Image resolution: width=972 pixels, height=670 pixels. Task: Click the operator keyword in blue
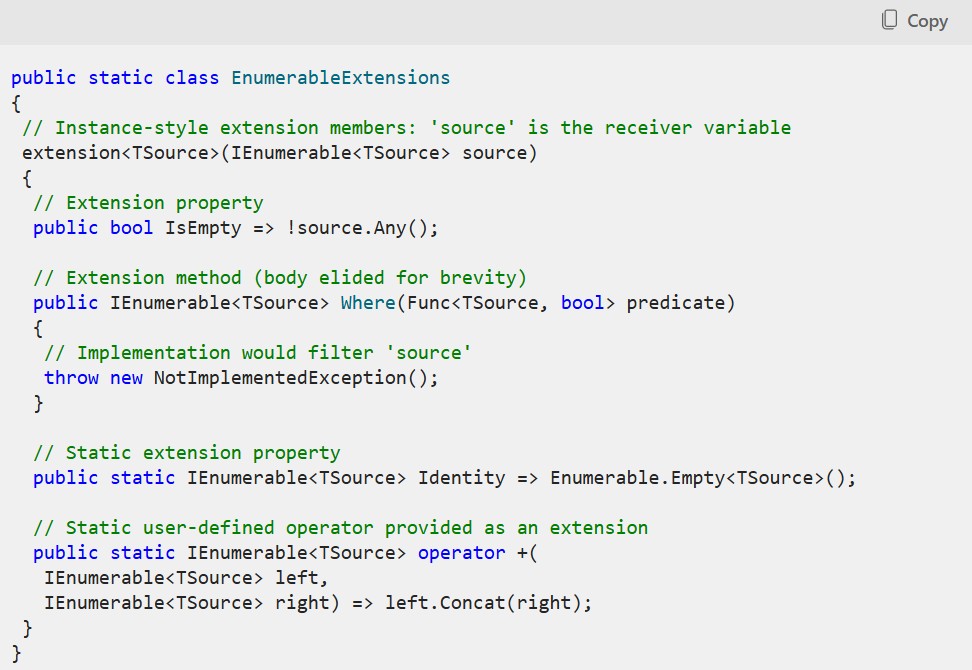pos(462,552)
